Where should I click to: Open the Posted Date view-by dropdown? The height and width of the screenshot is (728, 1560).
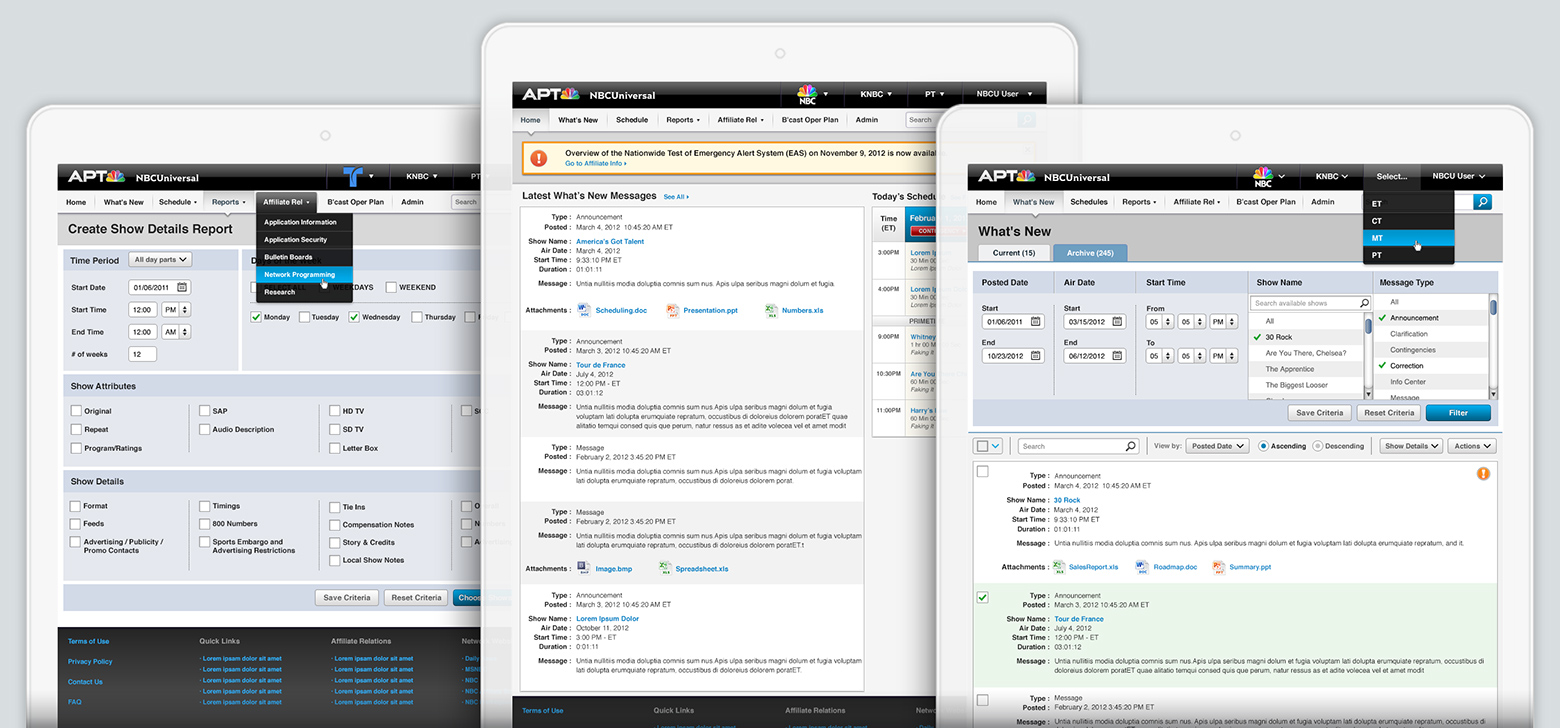pyautogui.click(x=1217, y=446)
